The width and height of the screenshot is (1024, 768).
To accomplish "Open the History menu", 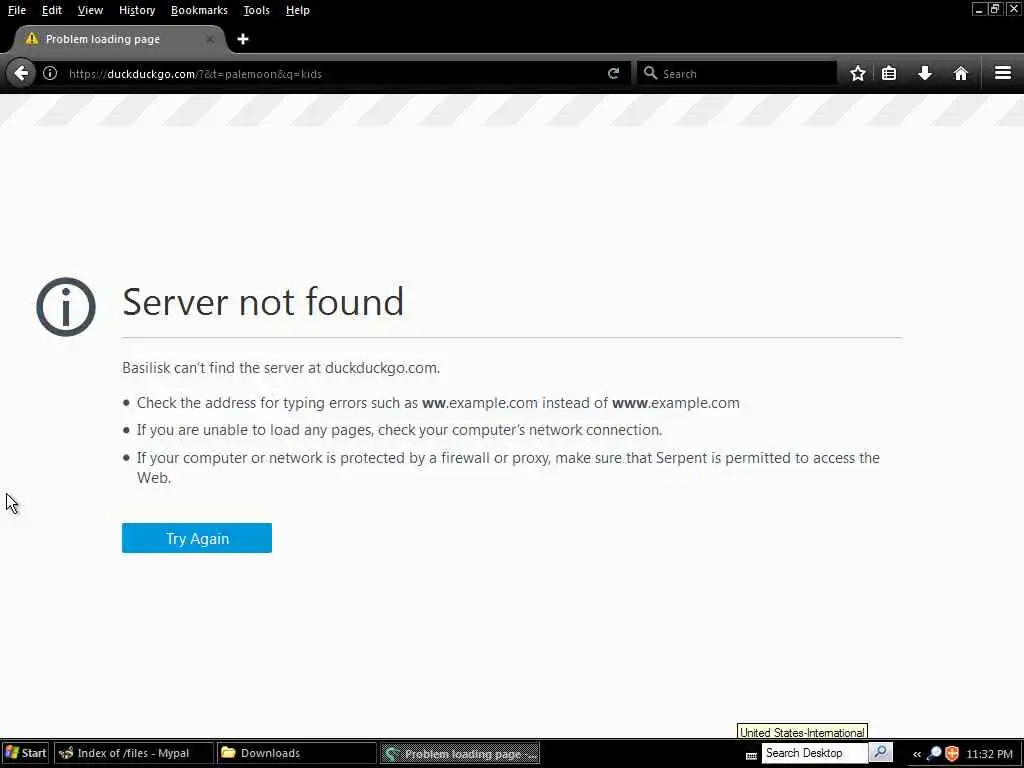I will pos(137,10).
